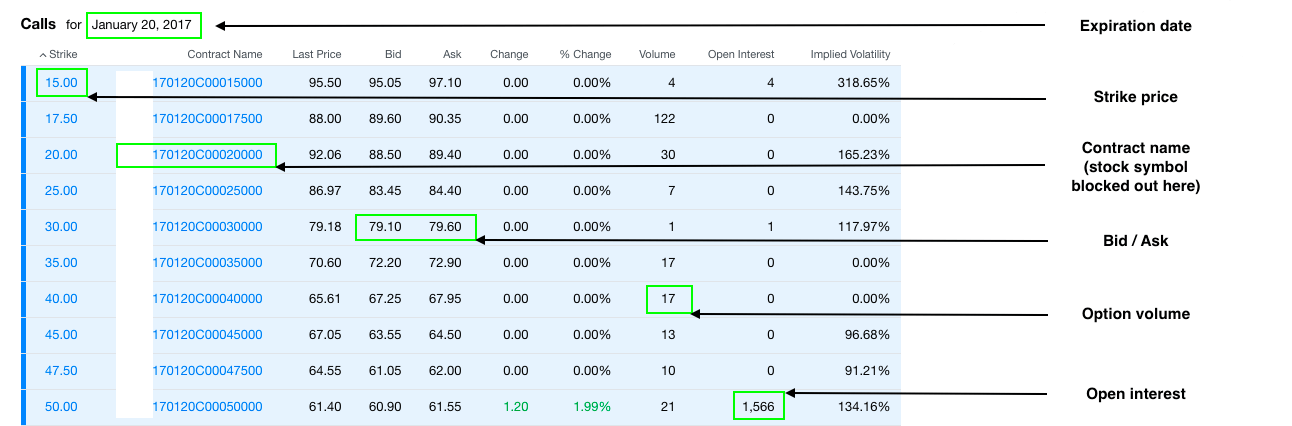
Task: Open contract 170120C00050000
Action: click(207, 407)
